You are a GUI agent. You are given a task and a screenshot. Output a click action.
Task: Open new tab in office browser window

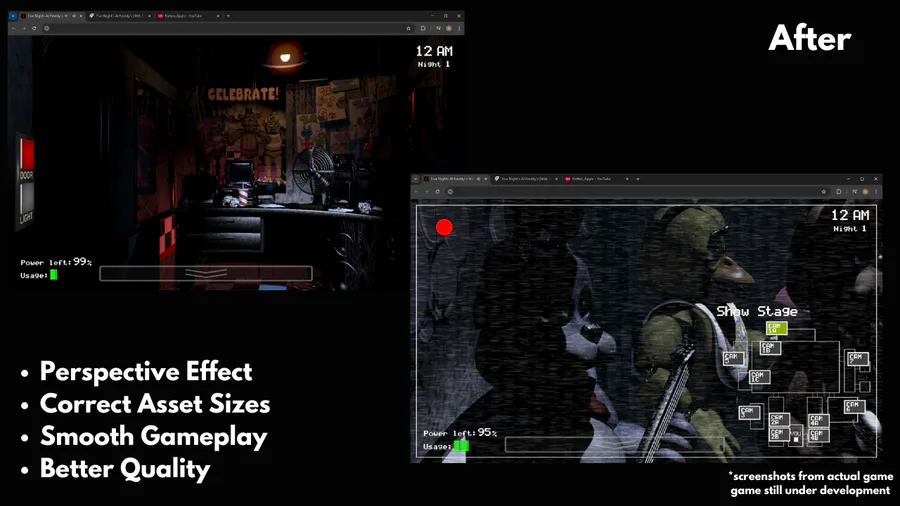pos(228,16)
